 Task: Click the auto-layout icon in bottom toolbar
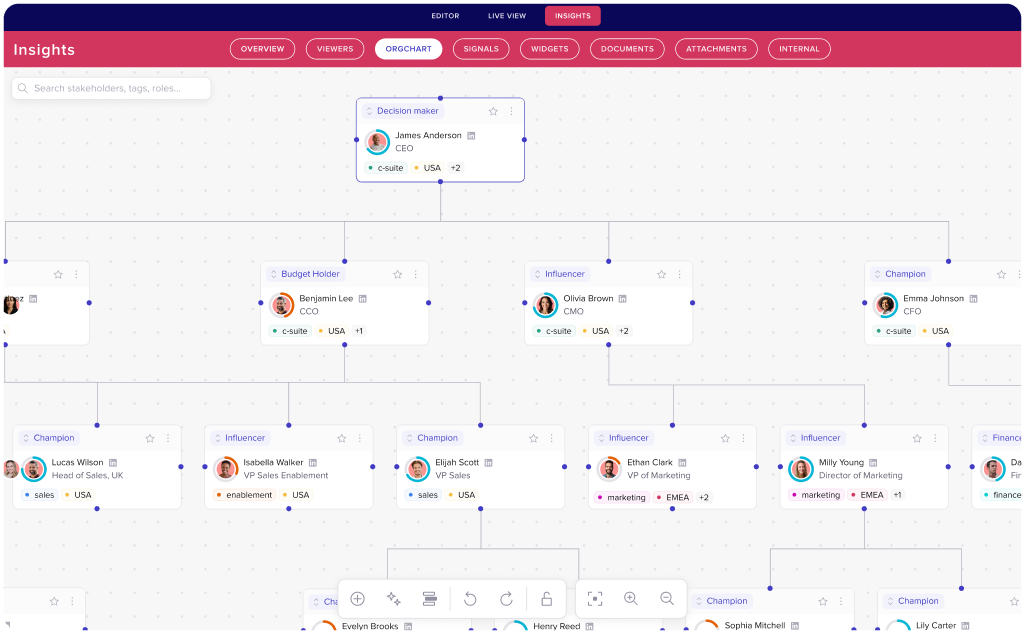tap(429, 599)
